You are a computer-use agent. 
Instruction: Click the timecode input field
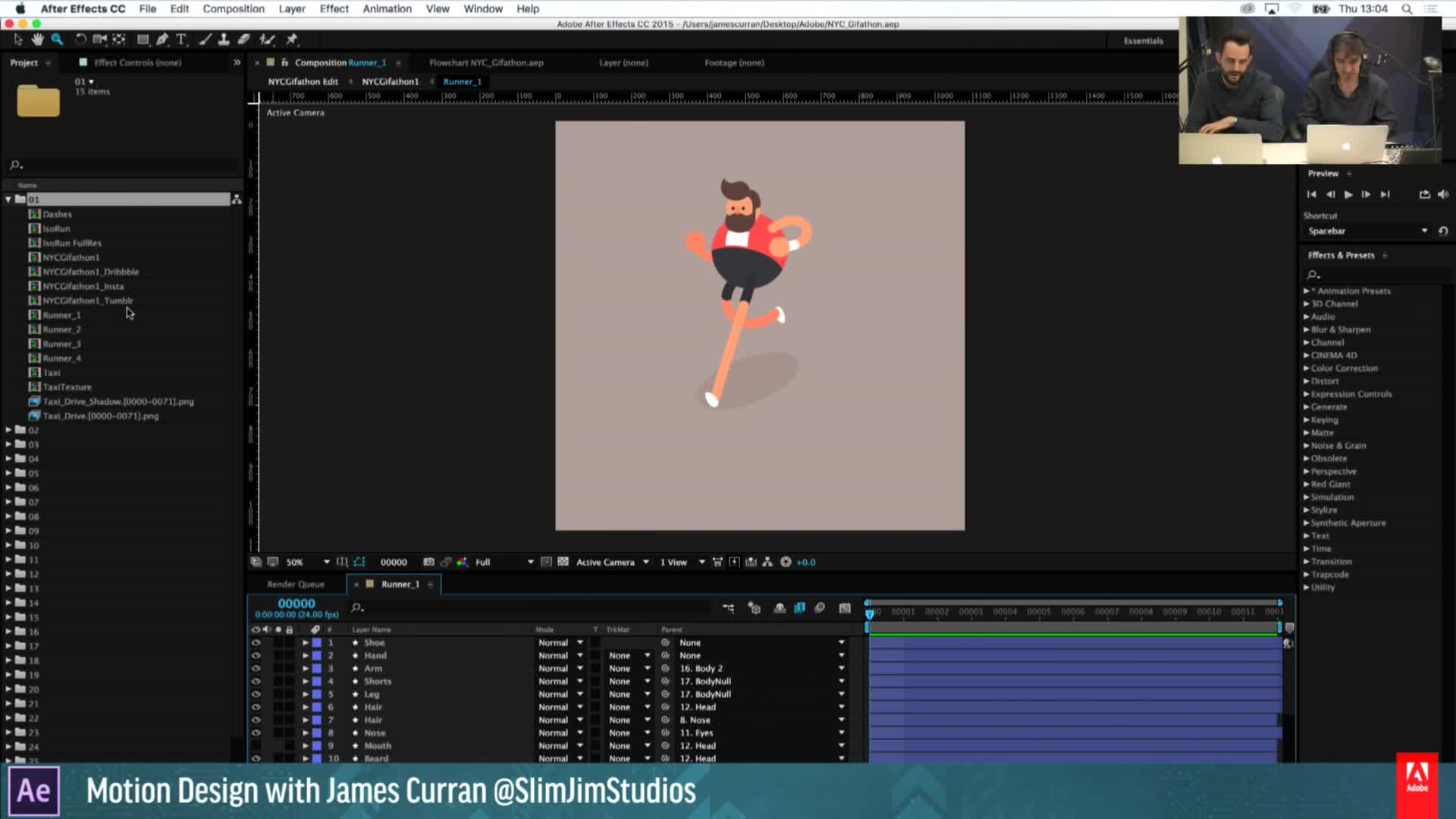296,602
